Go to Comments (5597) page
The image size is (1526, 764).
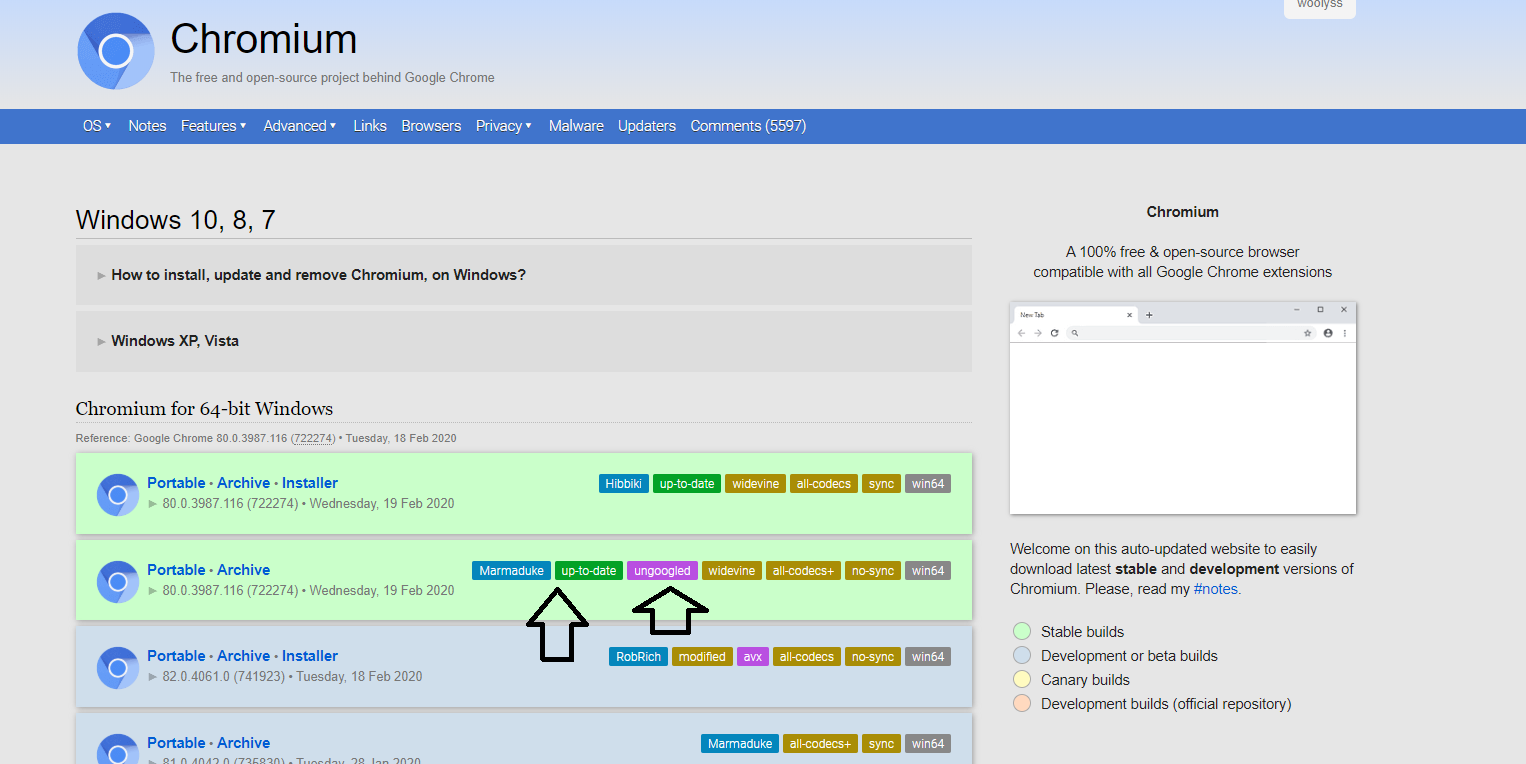pos(748,126)
